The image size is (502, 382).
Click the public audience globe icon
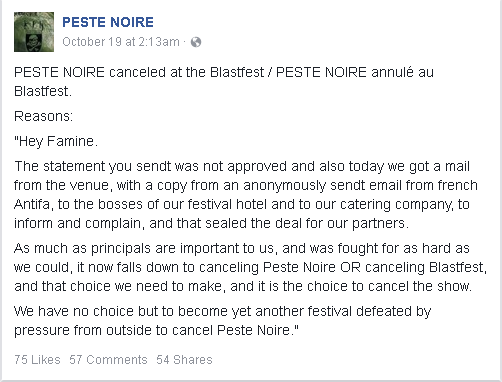(x=196, y=42)
